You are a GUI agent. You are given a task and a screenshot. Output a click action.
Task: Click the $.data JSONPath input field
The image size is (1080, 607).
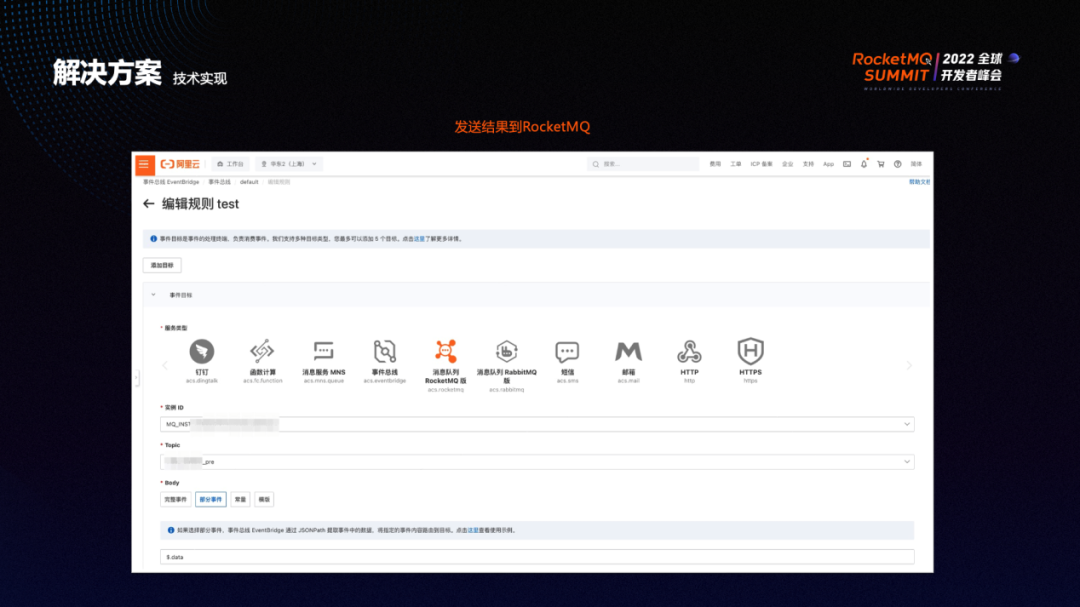[x=537, y=557]
